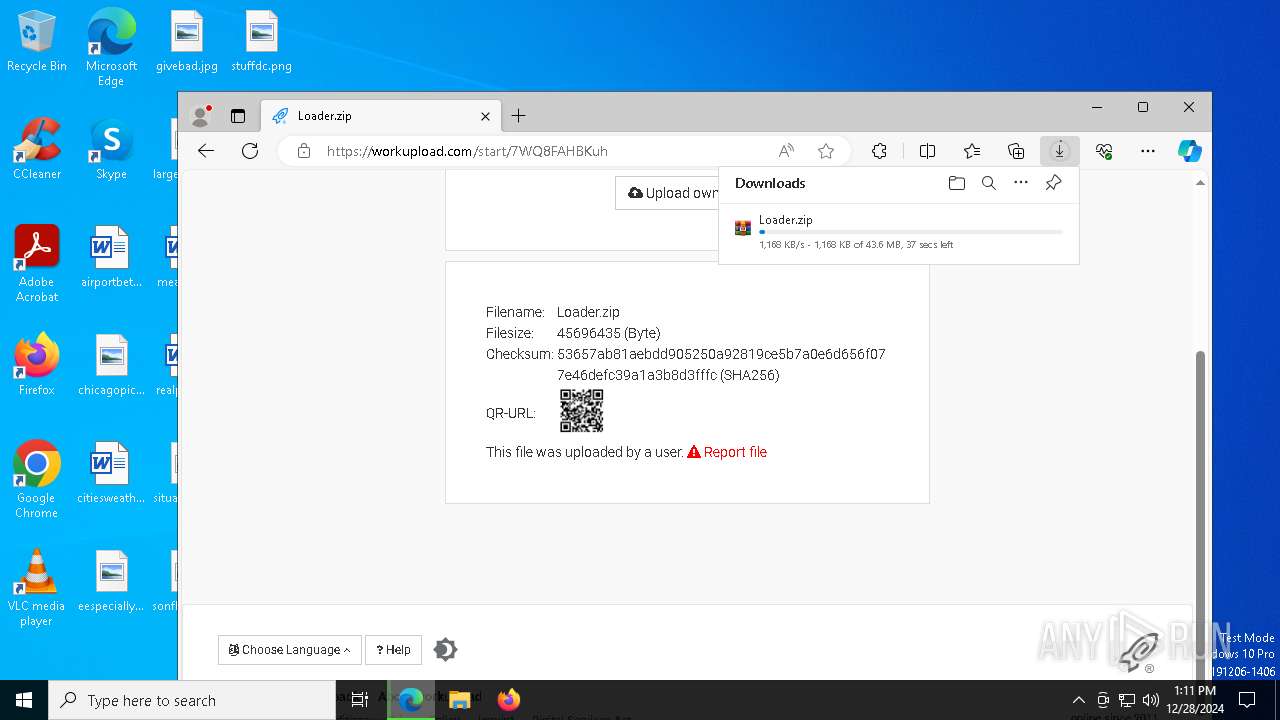This screenshot has width=1280, height=720.
Task: Close the Loader.zip tab
Action: [x=485, y=116]
